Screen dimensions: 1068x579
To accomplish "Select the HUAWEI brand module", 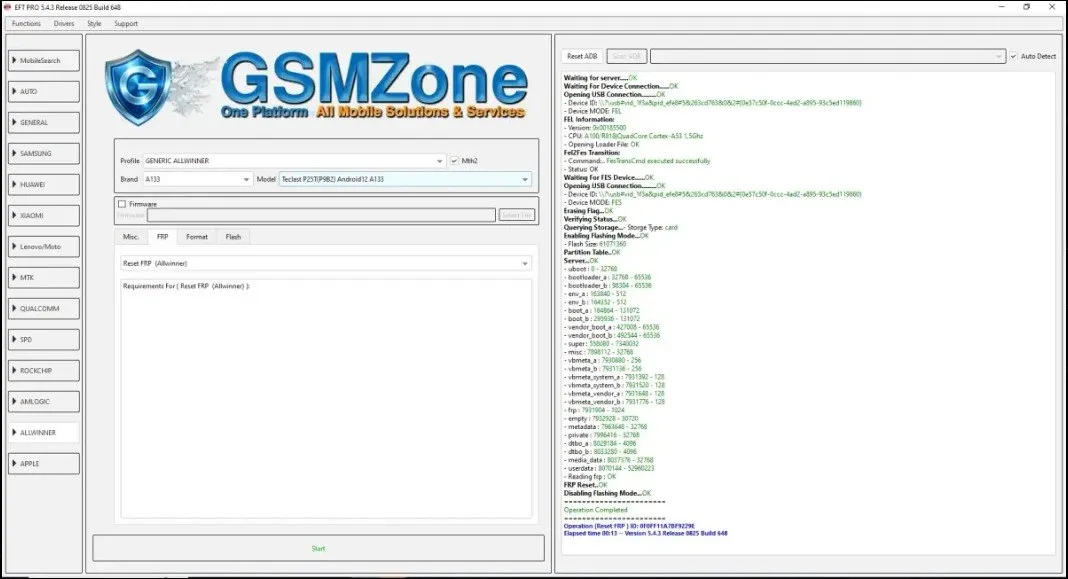I will click(x=43, y=185).
